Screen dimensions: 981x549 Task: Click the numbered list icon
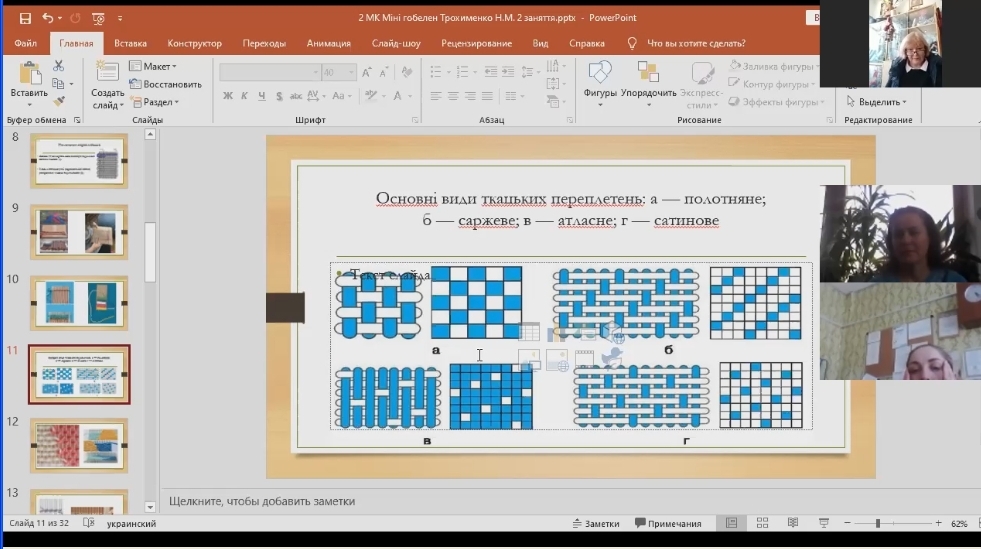462,73
